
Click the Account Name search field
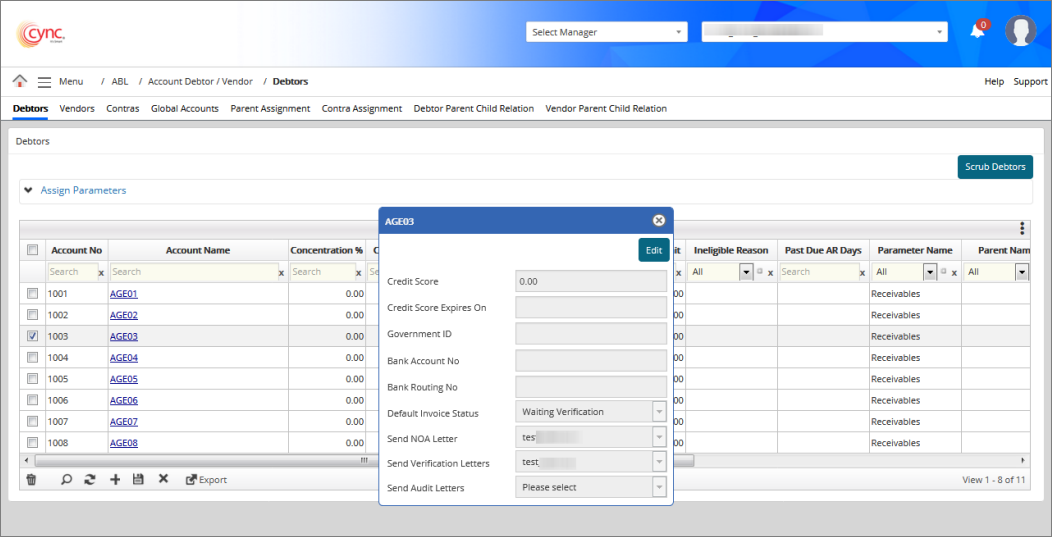click(192, 272)
